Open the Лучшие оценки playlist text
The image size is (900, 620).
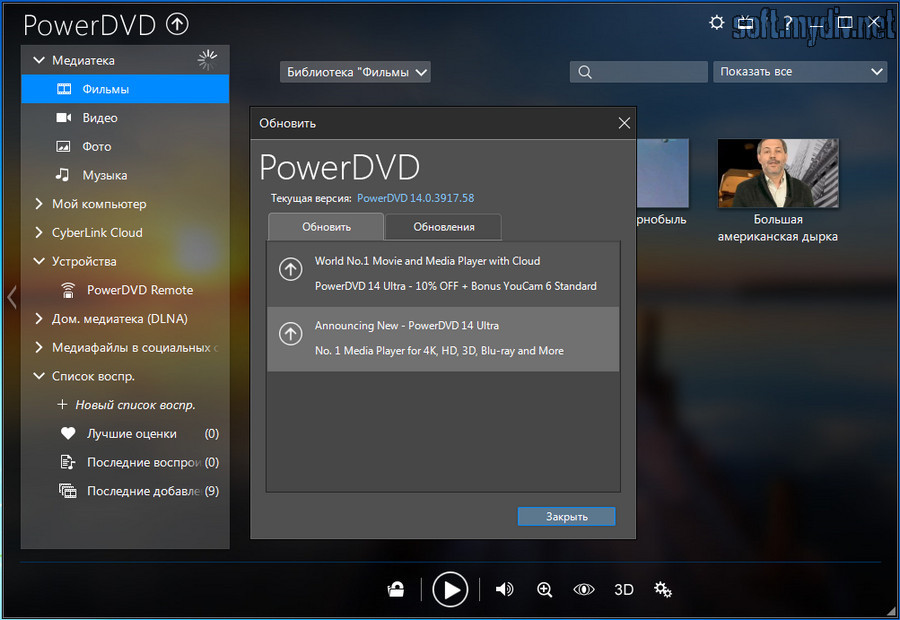(x=131, y=433)
